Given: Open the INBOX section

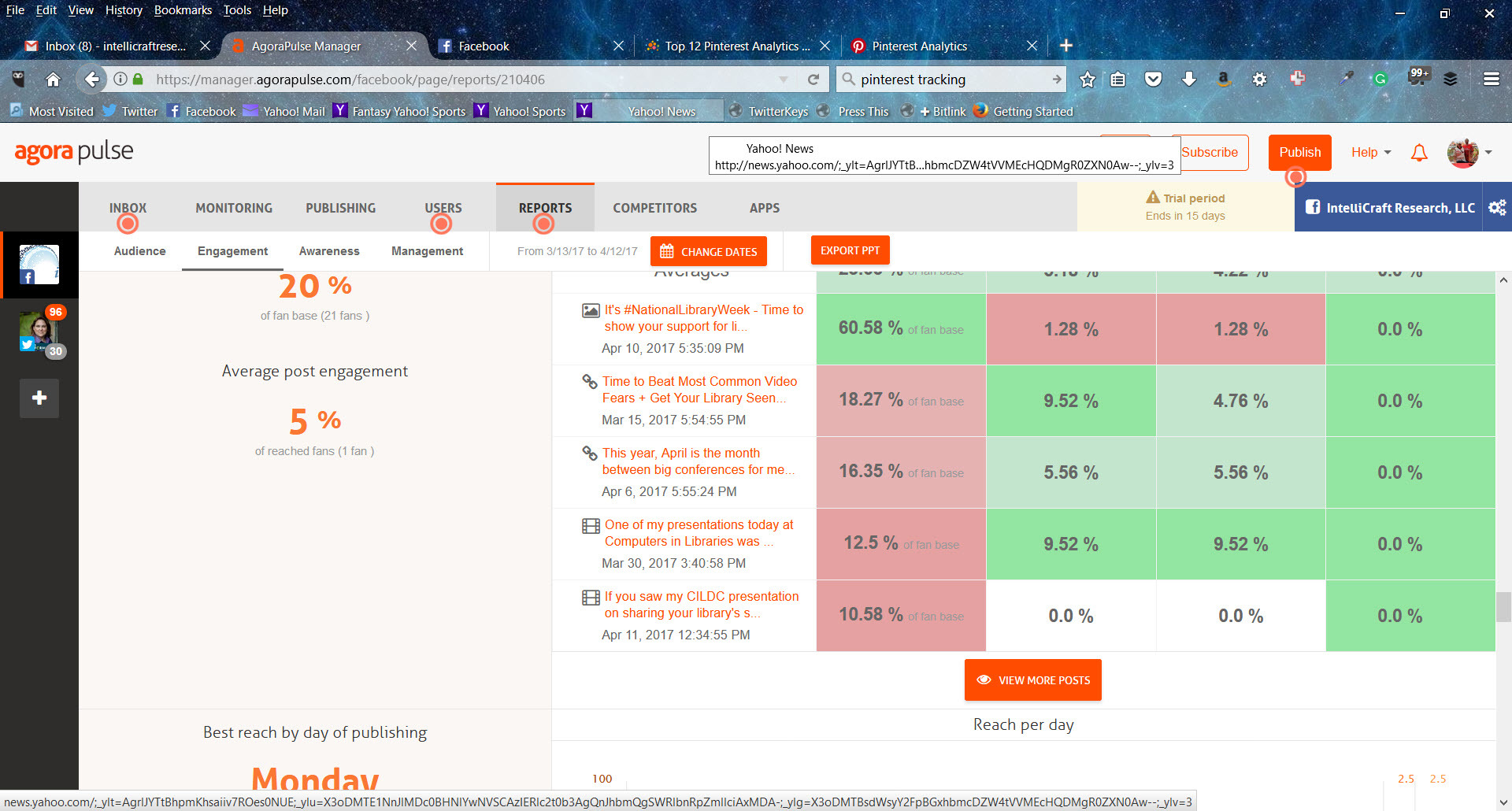Looking at the screenshot, I should (x=128, y=208).
